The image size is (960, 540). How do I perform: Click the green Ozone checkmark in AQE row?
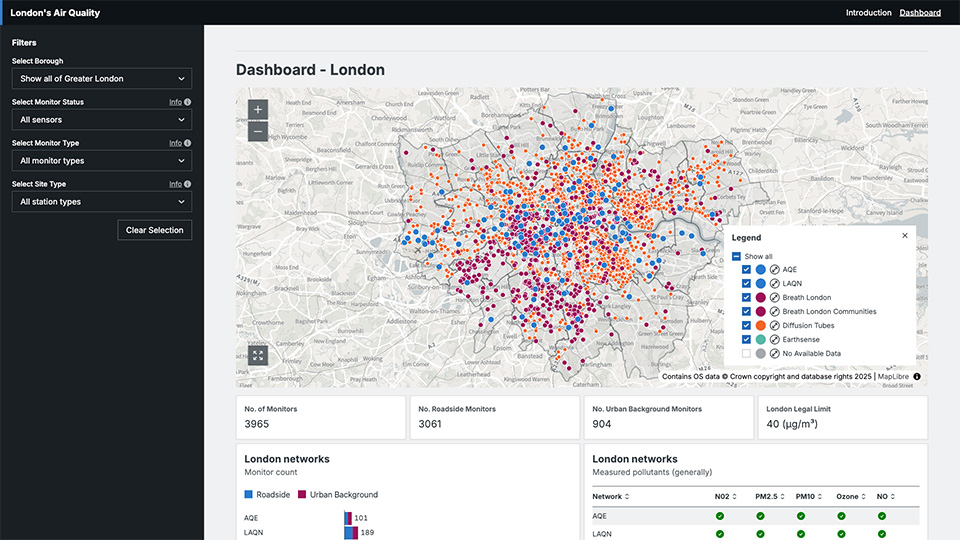pyautogui.click(x=841, y=516)
